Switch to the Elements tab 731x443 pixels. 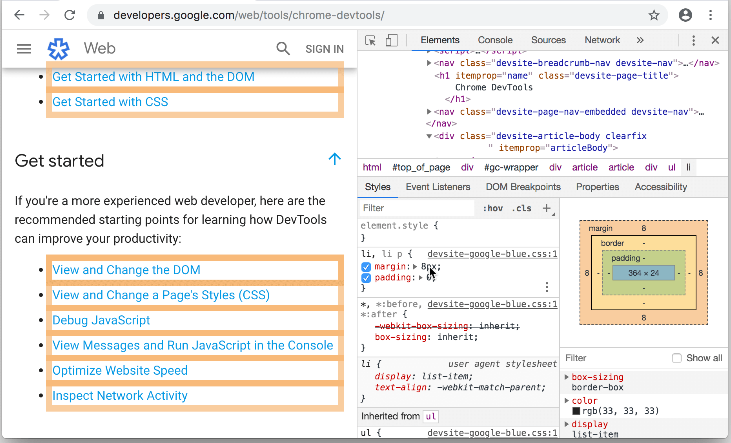tap(440, 40)
